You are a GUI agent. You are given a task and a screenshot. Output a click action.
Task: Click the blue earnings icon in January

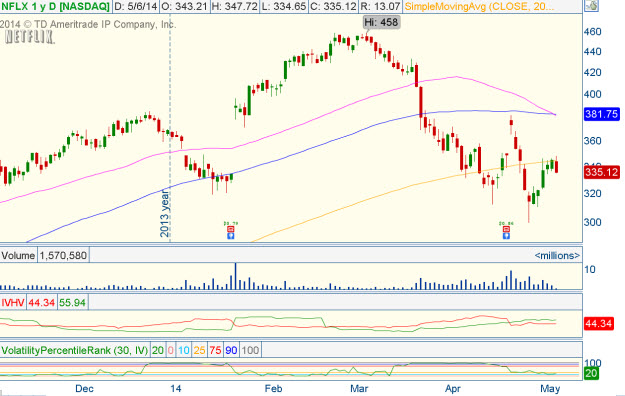pyautogui.click(x=230, y=236)
